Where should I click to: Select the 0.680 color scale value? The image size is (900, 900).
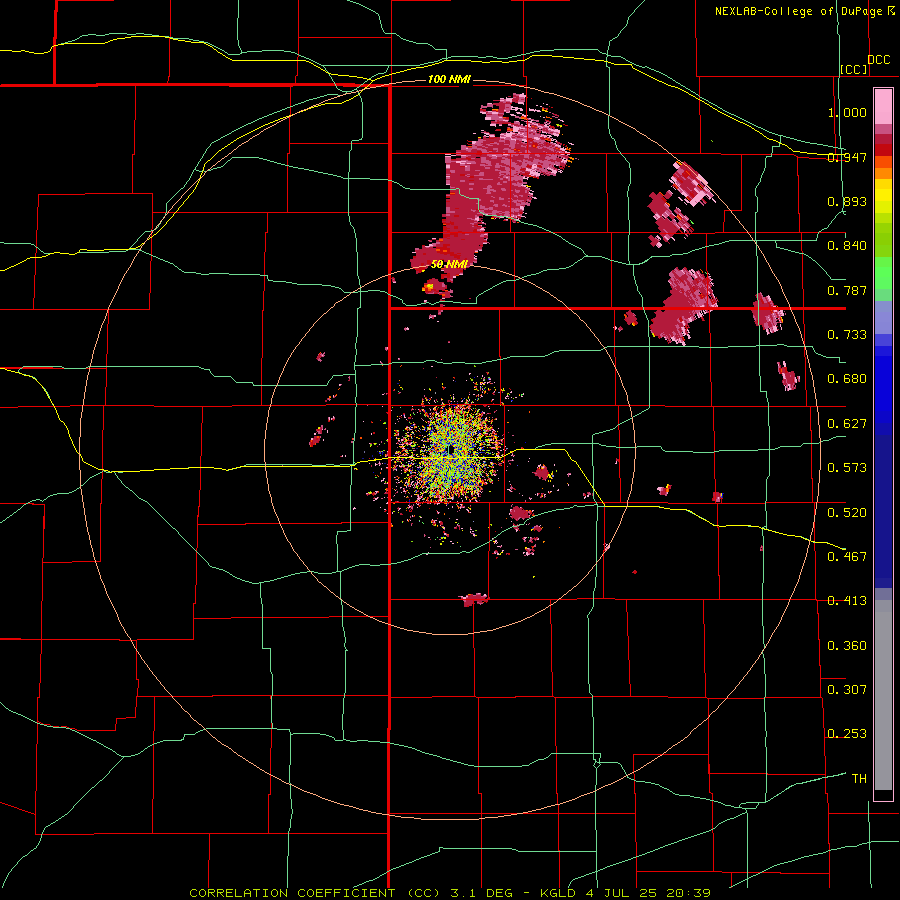point(847,379)
